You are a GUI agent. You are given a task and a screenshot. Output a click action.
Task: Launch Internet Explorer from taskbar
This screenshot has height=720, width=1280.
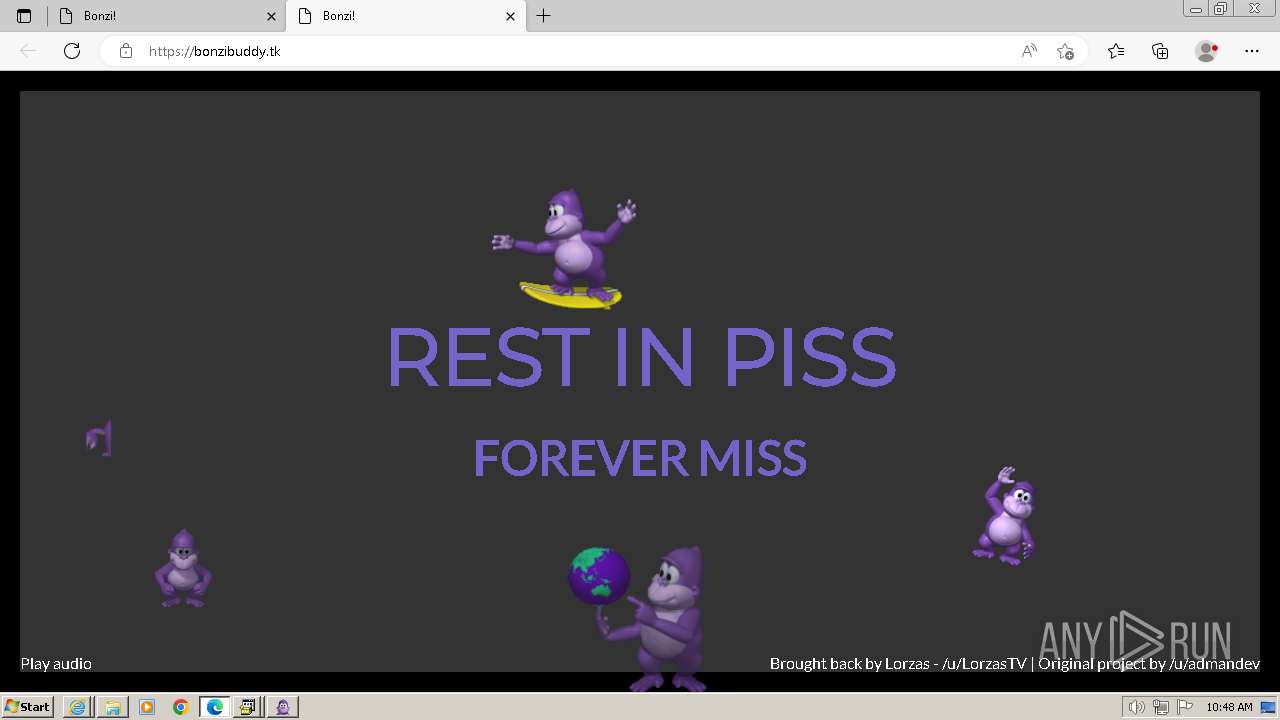point(78,707)
